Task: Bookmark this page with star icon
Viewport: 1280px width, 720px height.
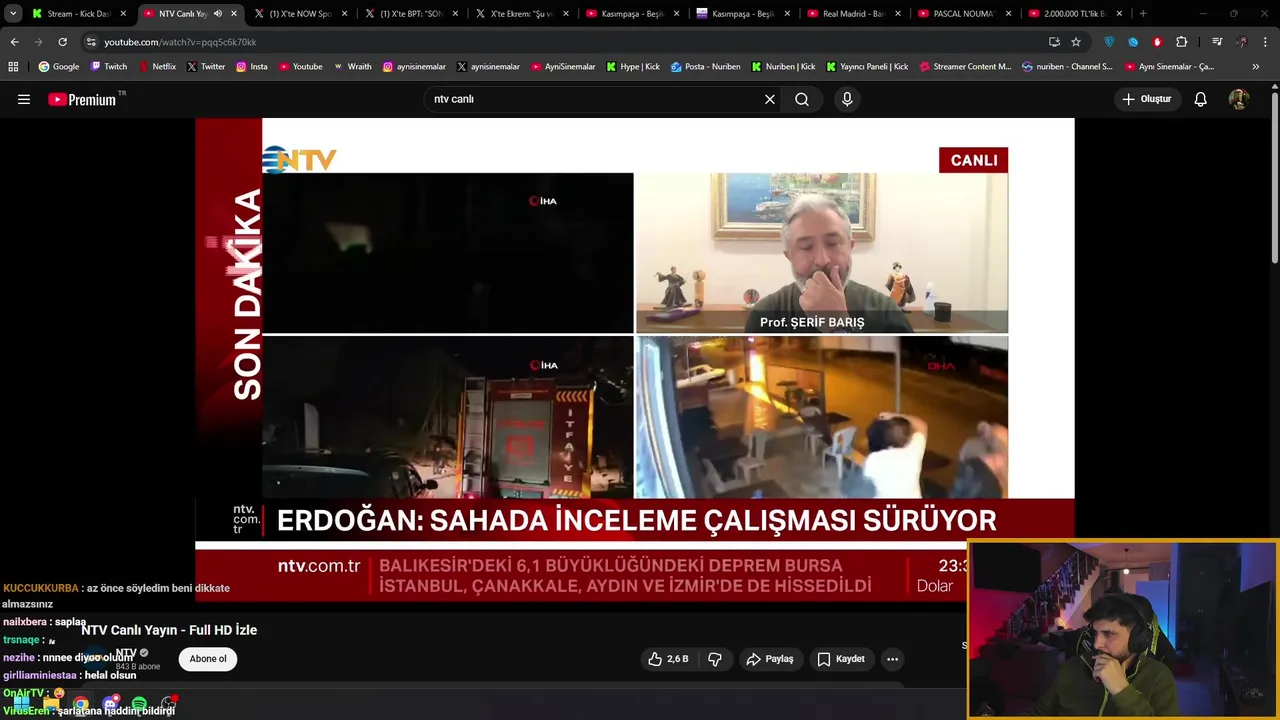Action: point(1076,42)
